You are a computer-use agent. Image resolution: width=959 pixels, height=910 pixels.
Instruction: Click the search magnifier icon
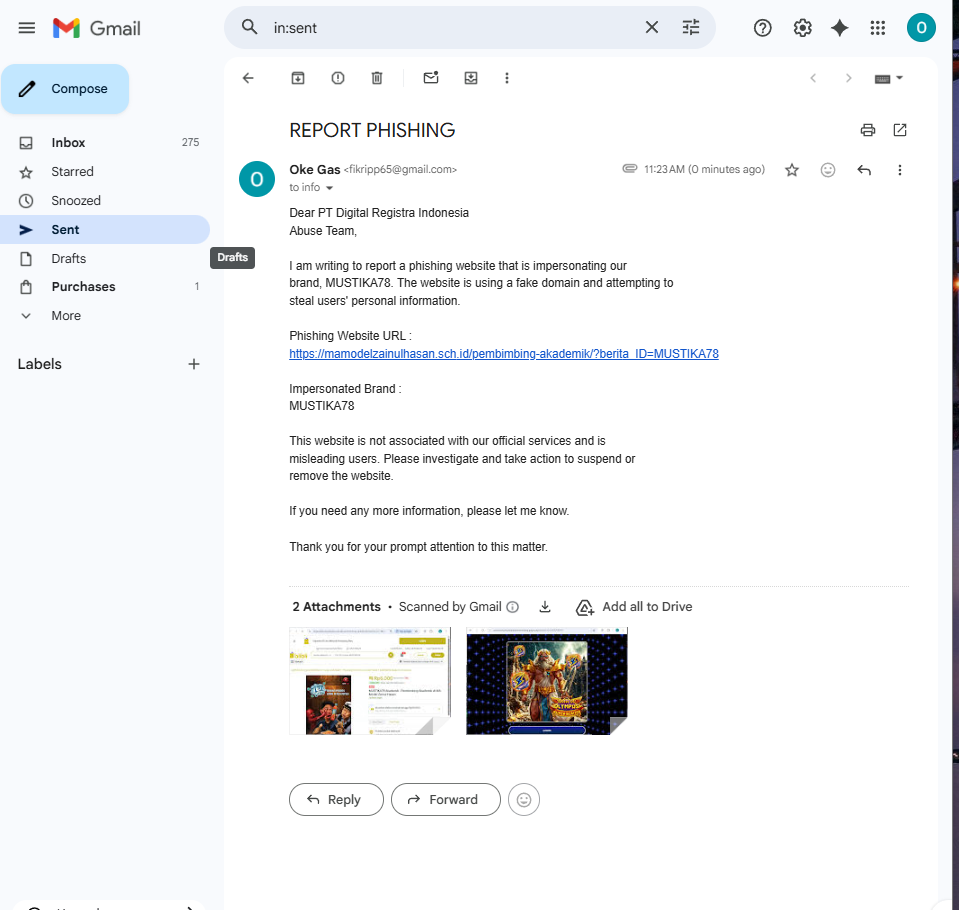click(x=250, y=27)
